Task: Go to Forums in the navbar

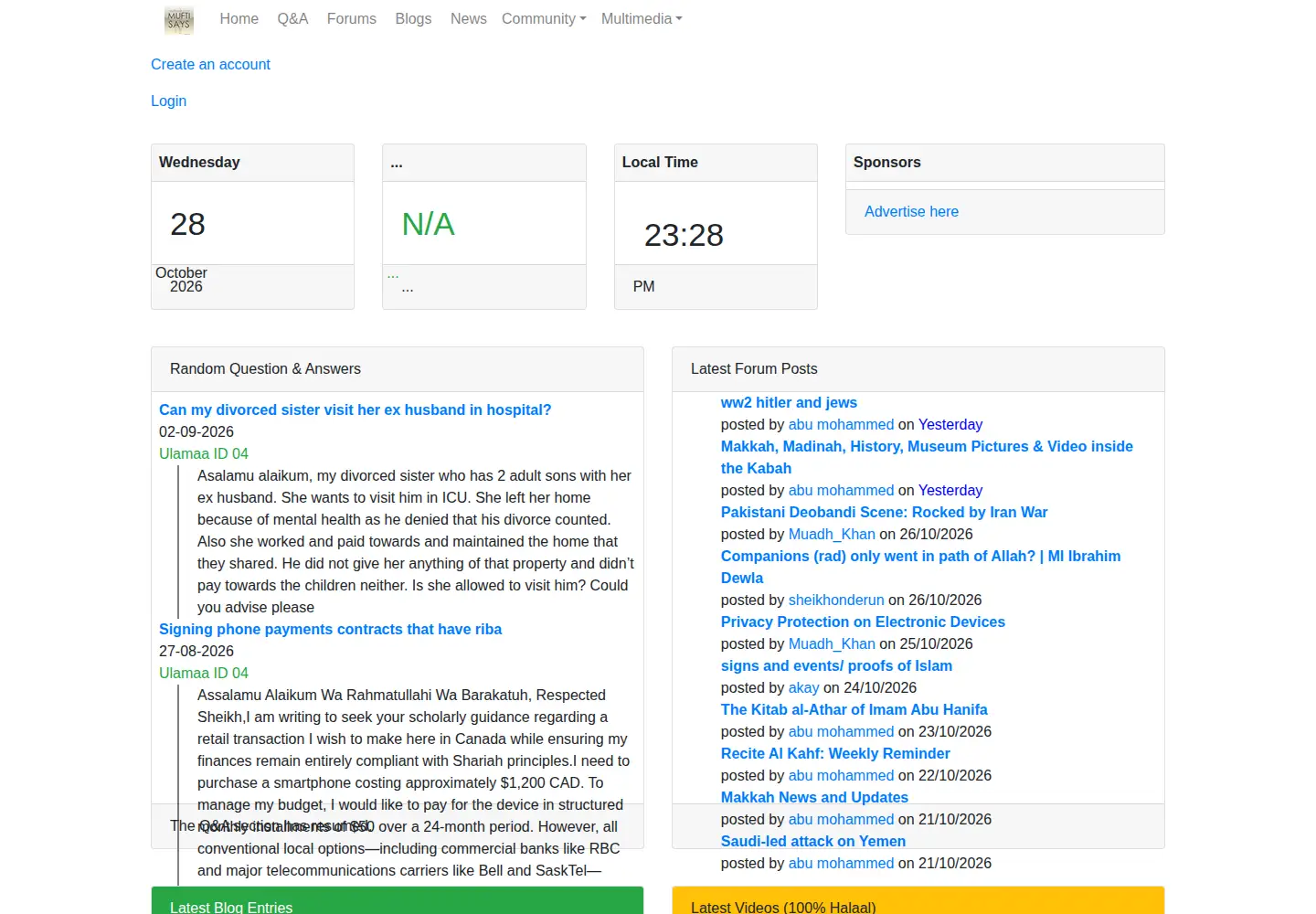Action: point(352,18)
